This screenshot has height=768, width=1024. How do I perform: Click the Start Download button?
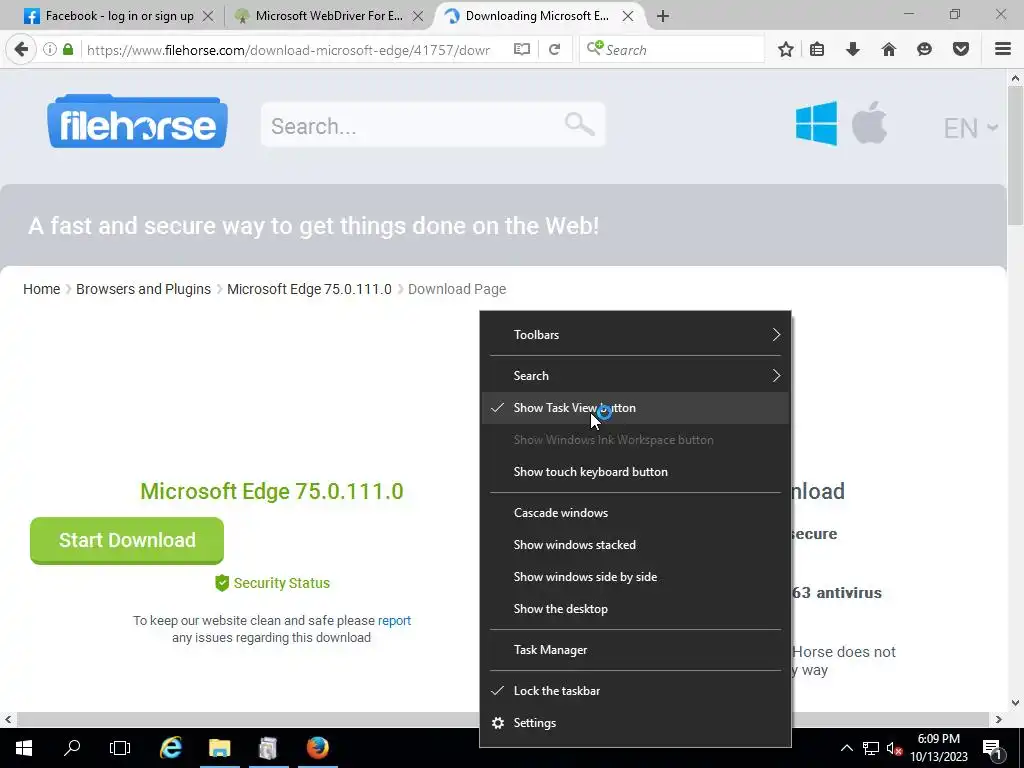point(127,540)
